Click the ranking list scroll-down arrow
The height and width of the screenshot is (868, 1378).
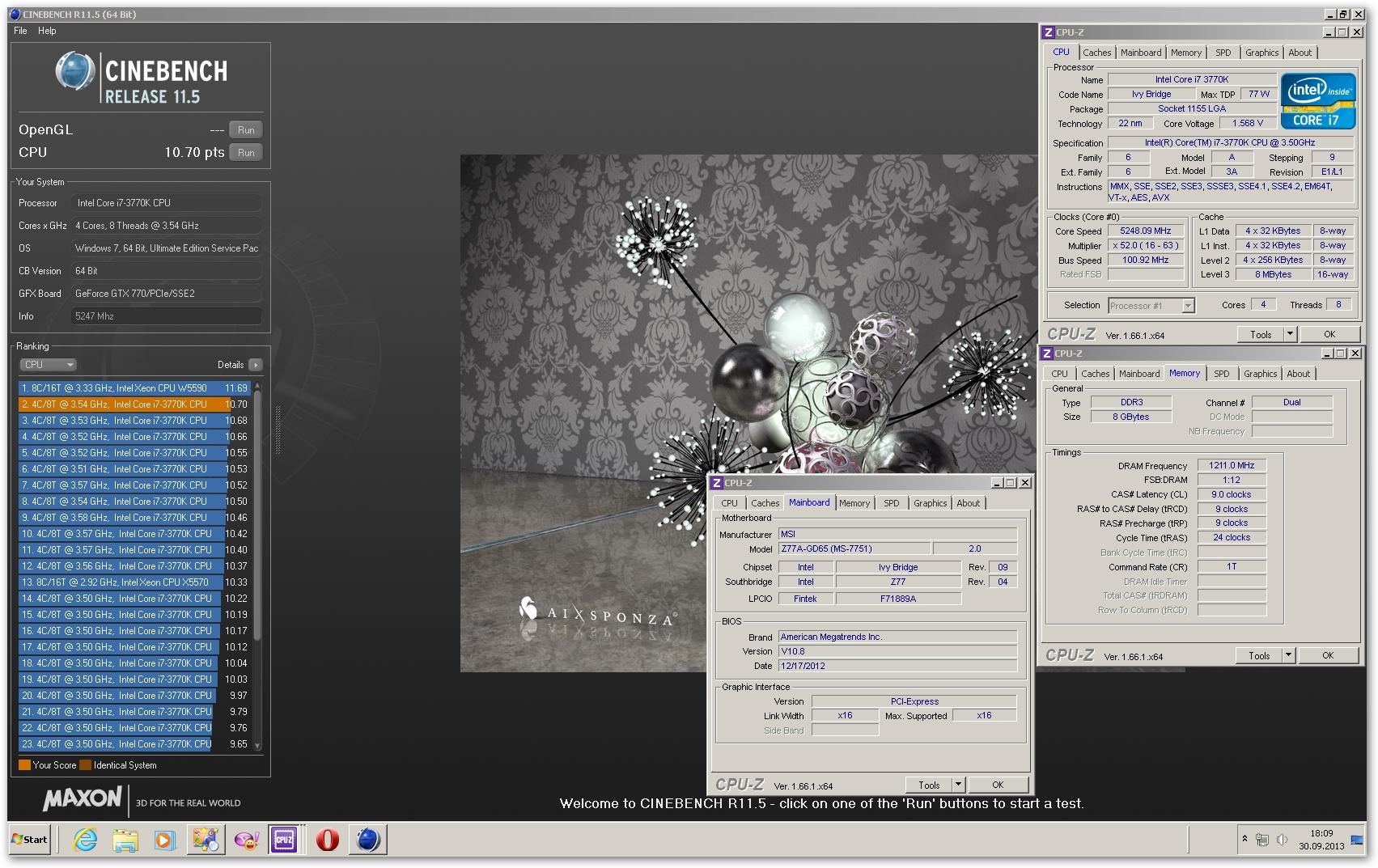point(258,746)
